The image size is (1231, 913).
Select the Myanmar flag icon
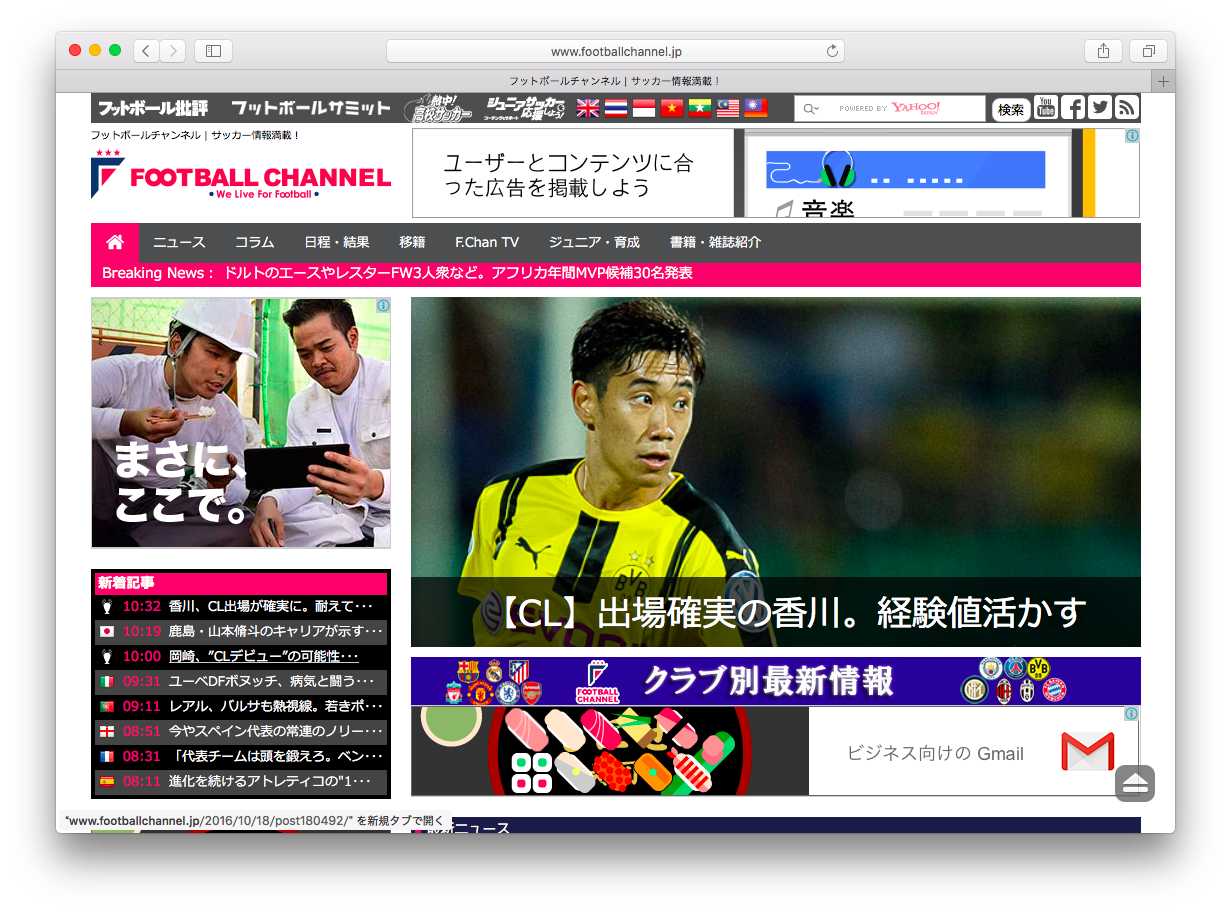pyautogui.click(x=700, y=108)
